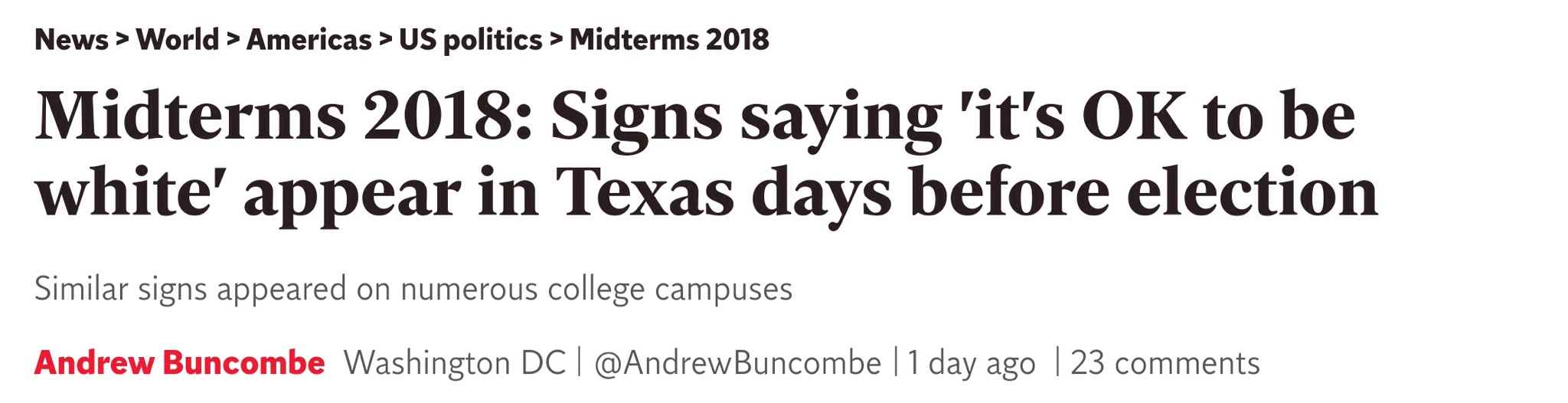Click the Midterms 2018 breadcrumb link

pos(669,39)
